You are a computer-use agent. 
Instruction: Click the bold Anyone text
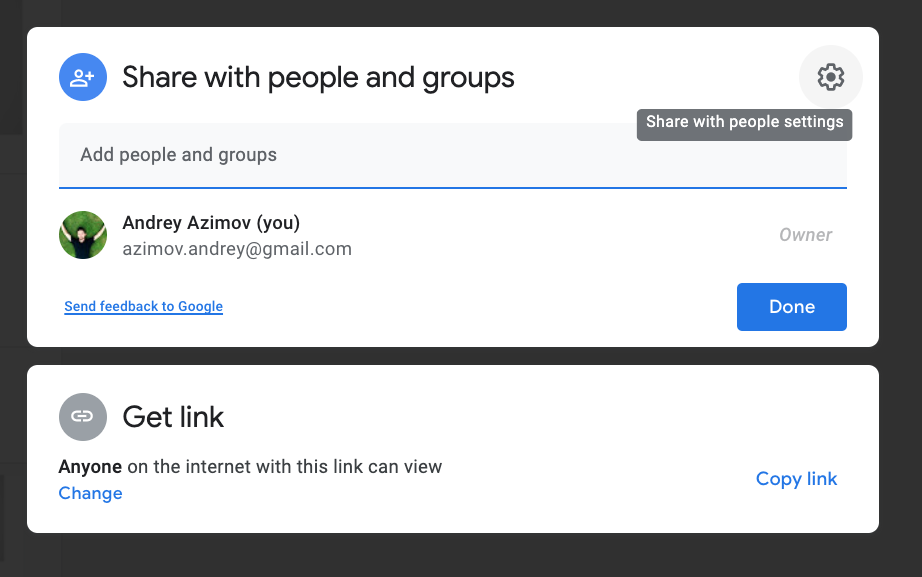point(90,466)
